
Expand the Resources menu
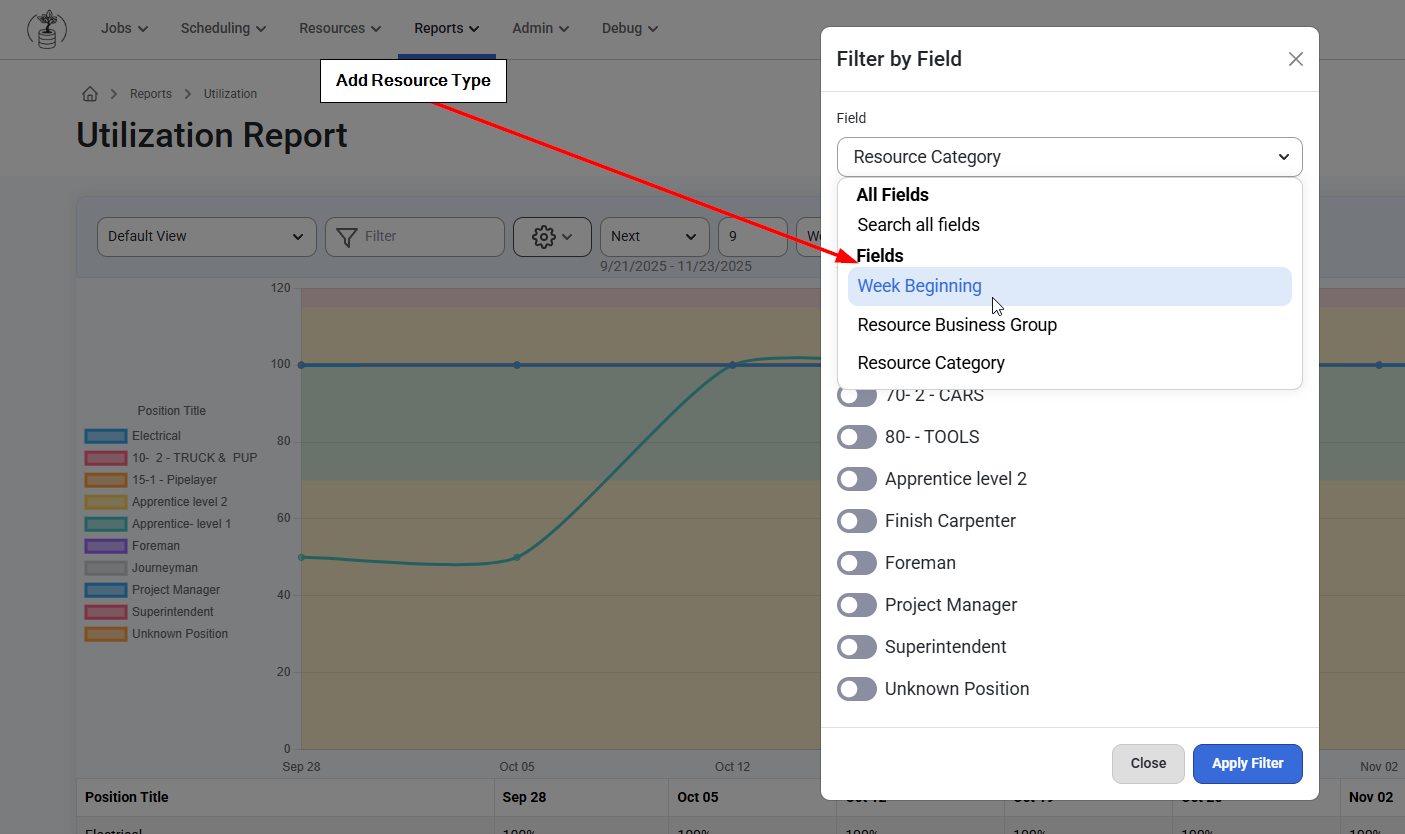coord(340,28)
